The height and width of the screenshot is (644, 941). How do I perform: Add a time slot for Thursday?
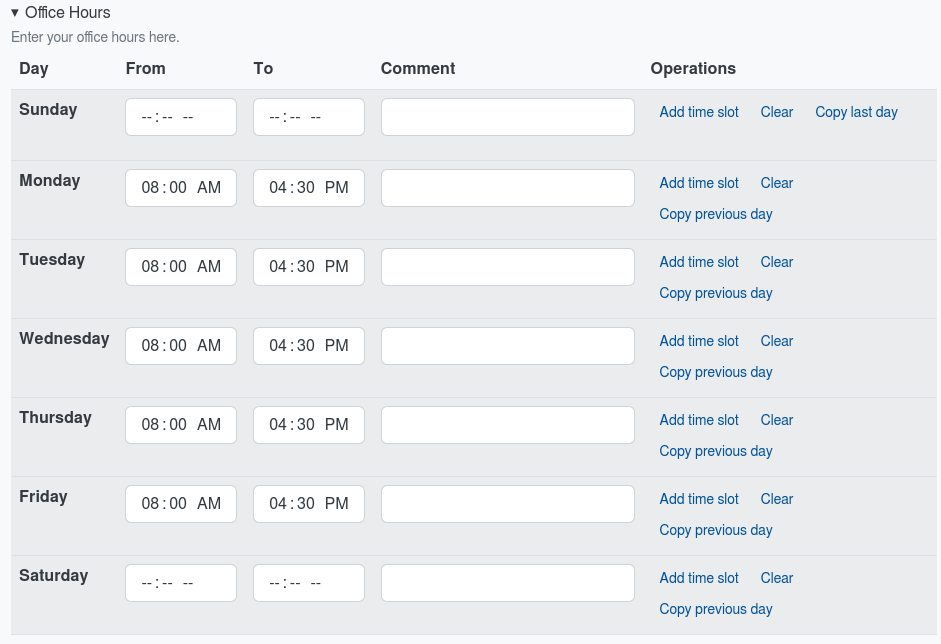pyautogui.click(x=698, y=419)
